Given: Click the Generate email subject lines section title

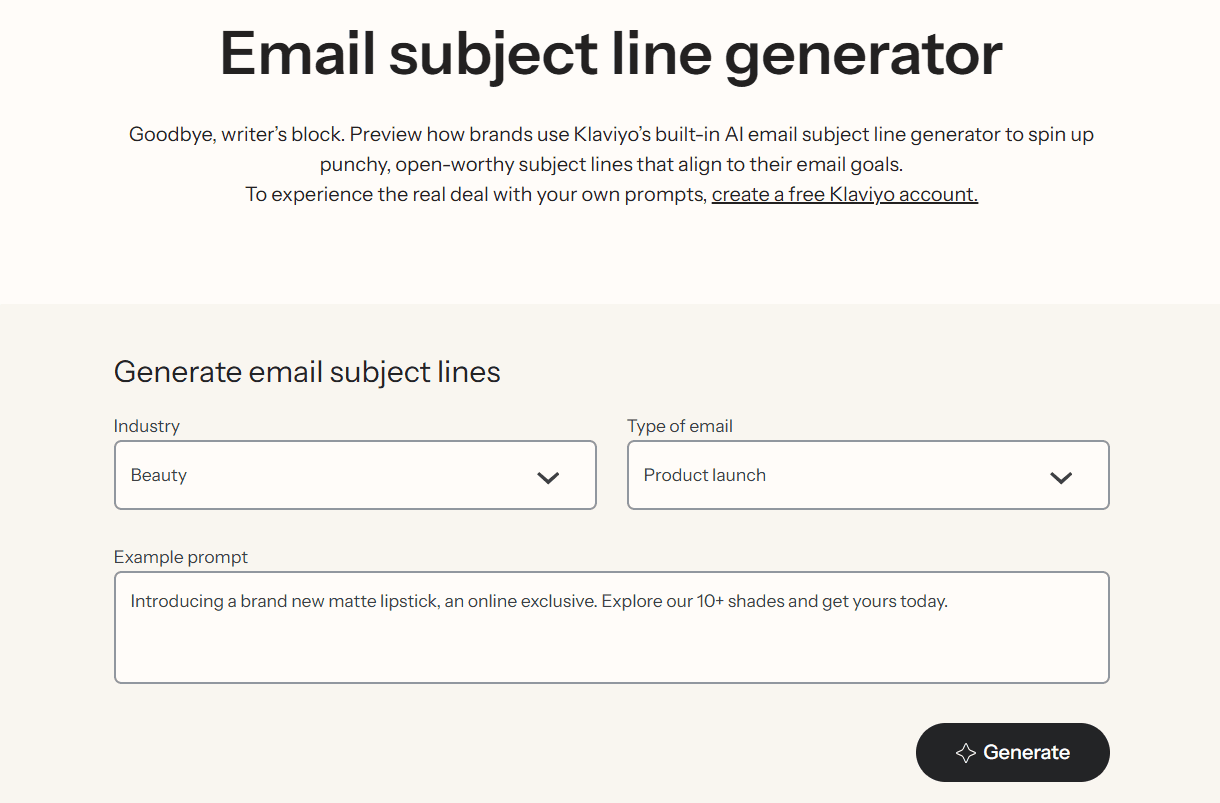Looking at the screenshot, I should [307, 371].
